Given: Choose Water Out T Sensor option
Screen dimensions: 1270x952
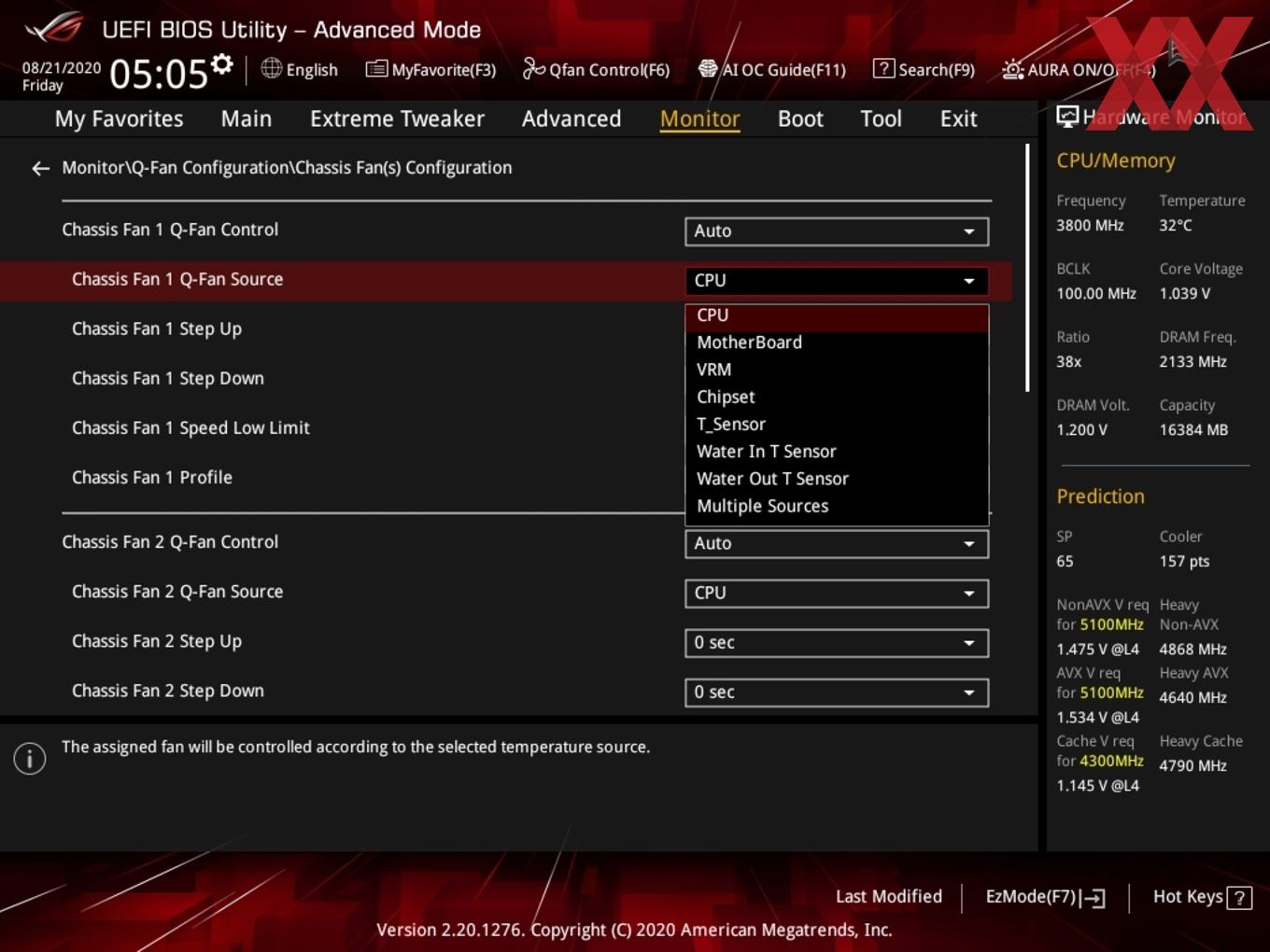Looking at the screenshot, I should coord(837,479).
